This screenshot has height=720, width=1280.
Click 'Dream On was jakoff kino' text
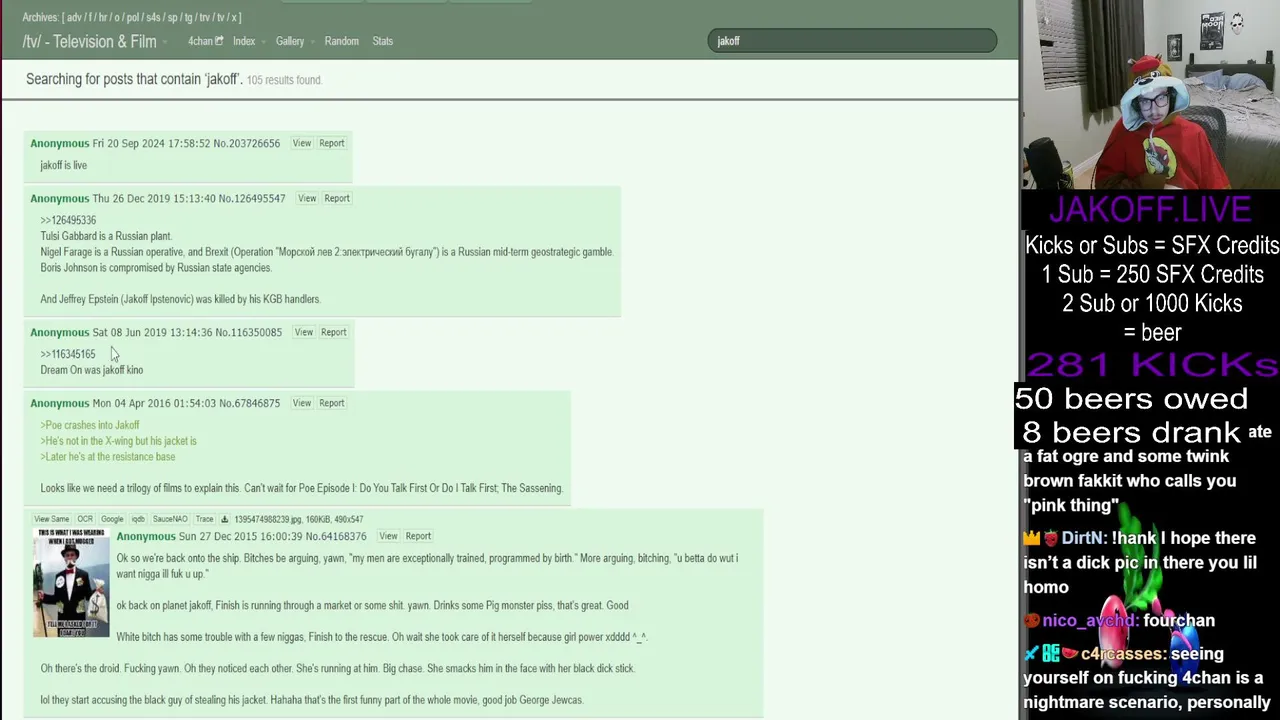coord(91,370)
